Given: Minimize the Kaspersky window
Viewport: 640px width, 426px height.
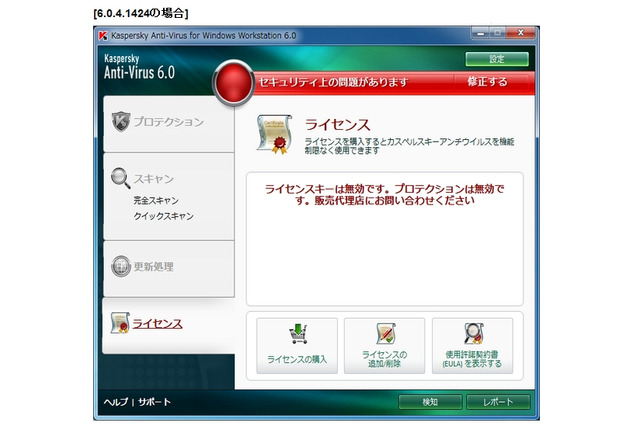Looking at the screenshot, I should [481, 33].
